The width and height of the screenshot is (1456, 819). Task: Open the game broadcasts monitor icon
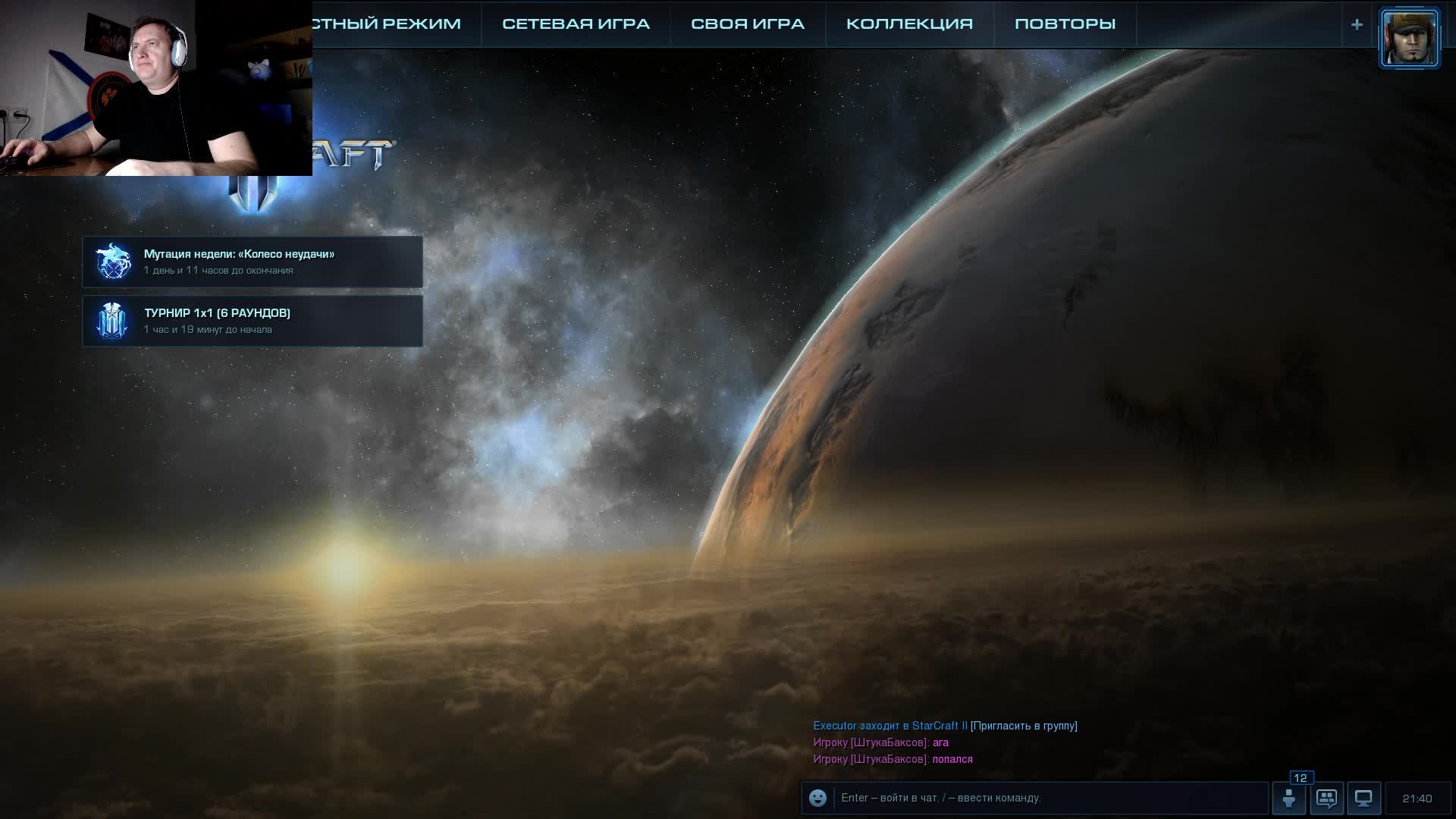(1363, 798)
